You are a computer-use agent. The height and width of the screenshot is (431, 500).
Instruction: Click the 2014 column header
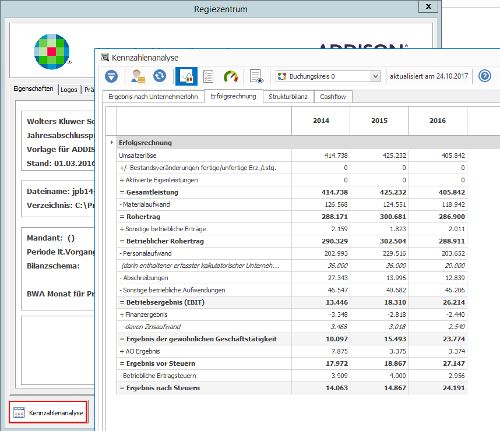[x=321, y=121]
